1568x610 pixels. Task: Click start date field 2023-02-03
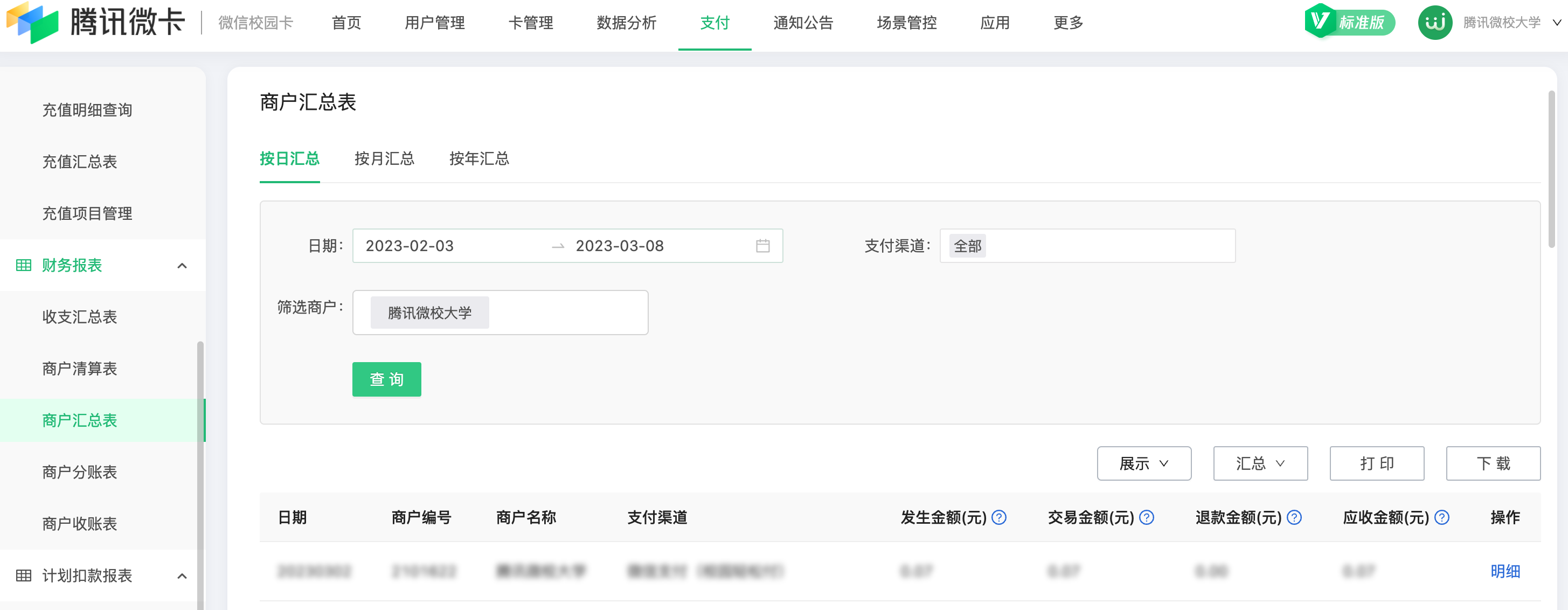pyautogui.click(x=410, y=246)
